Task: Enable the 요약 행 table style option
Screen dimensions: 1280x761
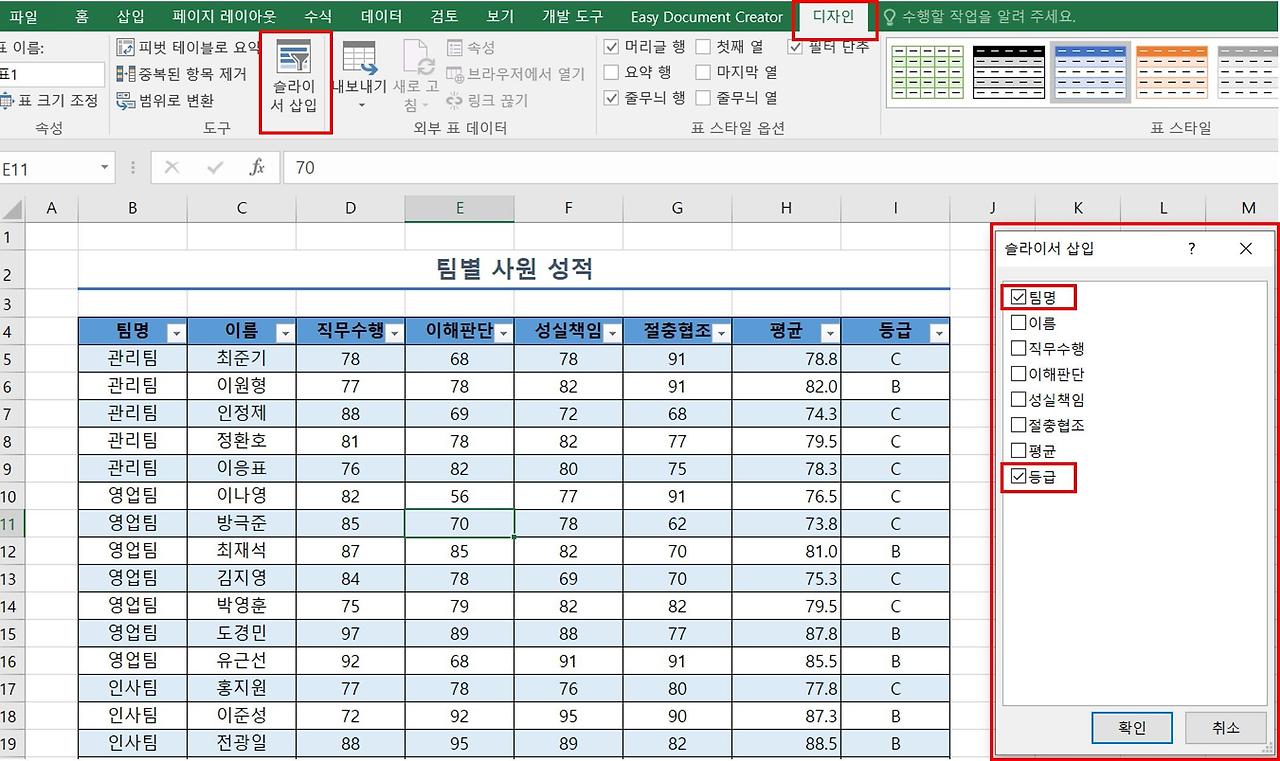Action: [613, 72]
